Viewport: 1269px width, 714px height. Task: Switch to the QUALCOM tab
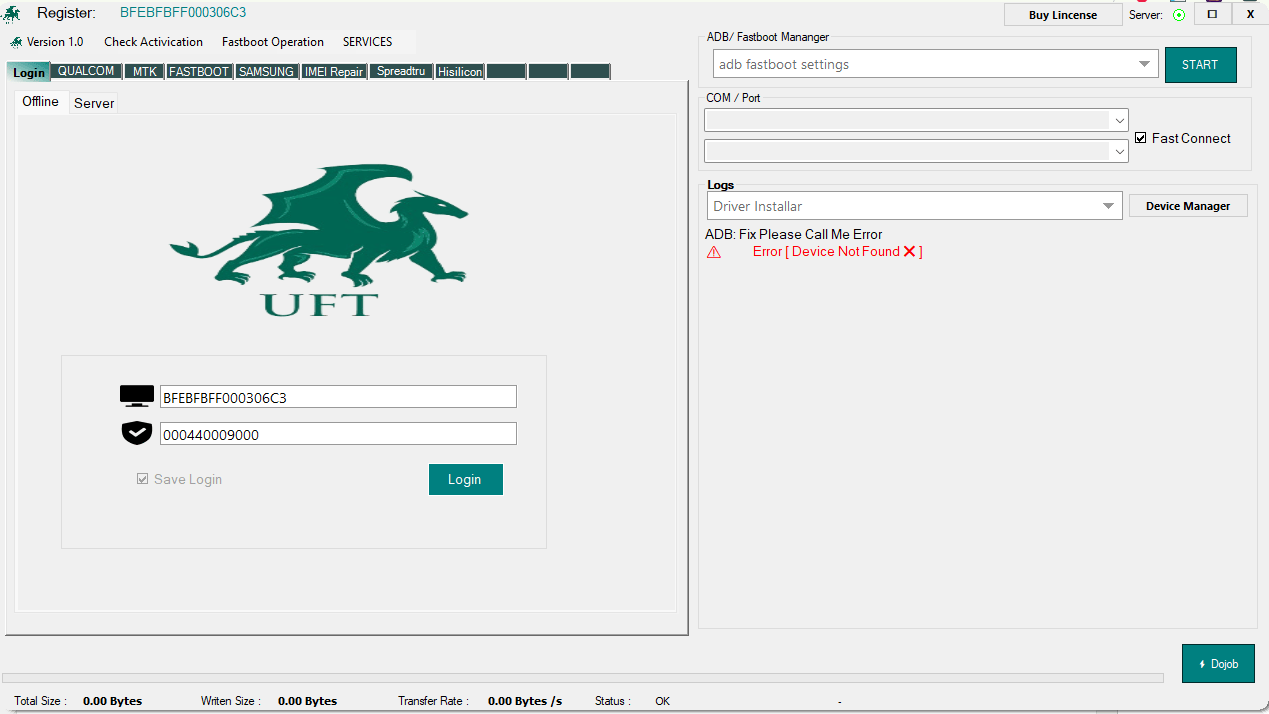[86, 71]
